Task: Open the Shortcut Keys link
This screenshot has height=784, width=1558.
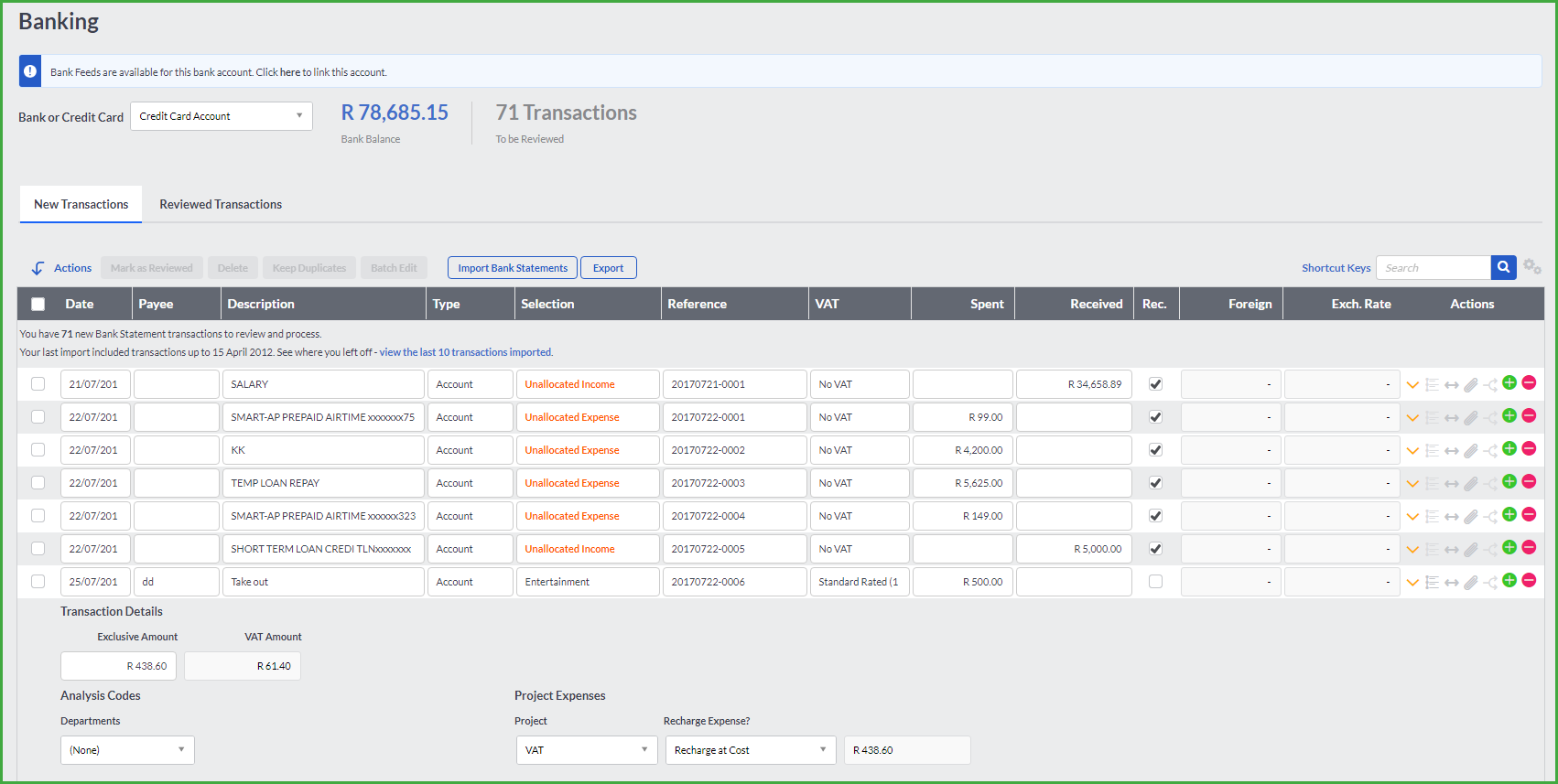Action: (x=1336, y=268)
